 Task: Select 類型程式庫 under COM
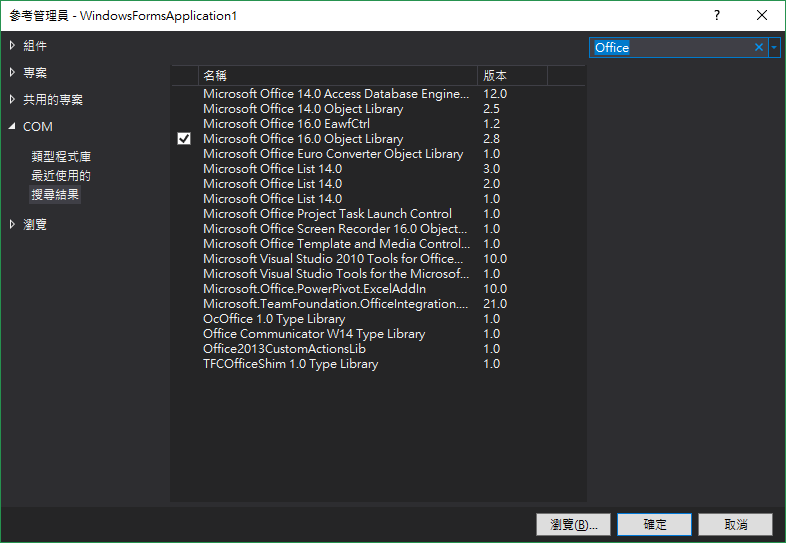(x=61, y=156)
